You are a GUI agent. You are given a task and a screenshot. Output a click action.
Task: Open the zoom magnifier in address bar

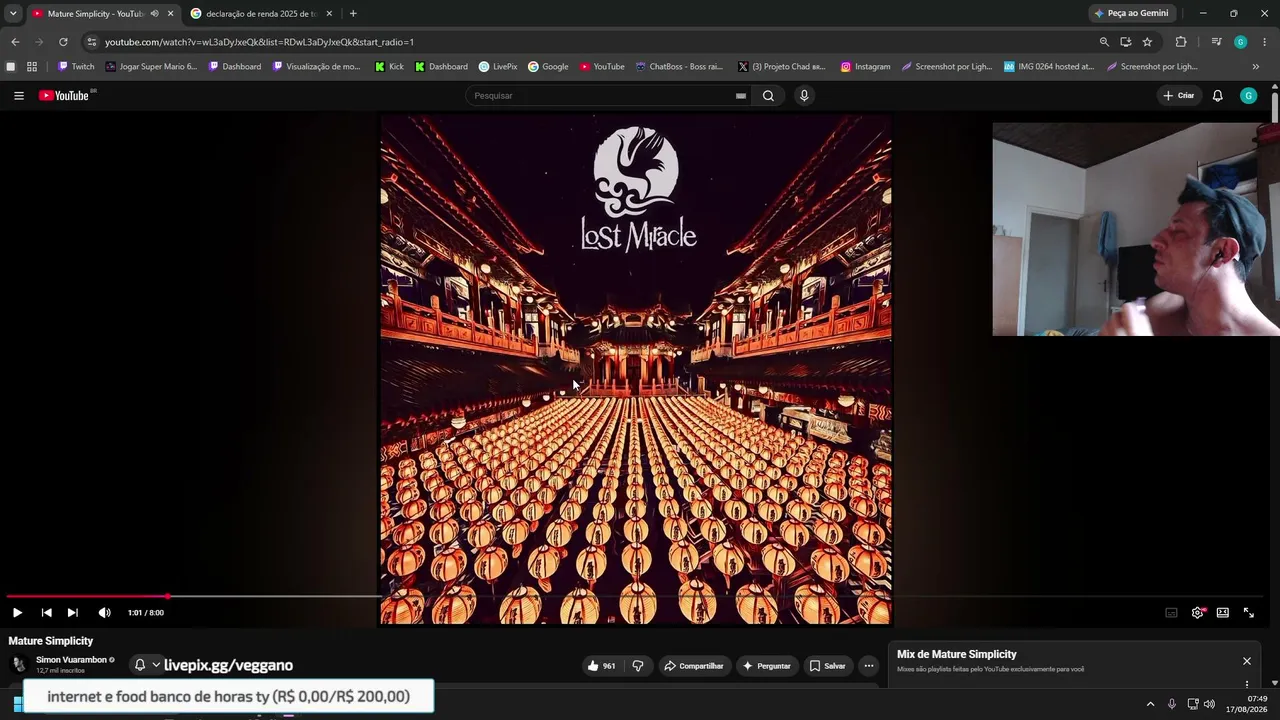[1104, 42]
